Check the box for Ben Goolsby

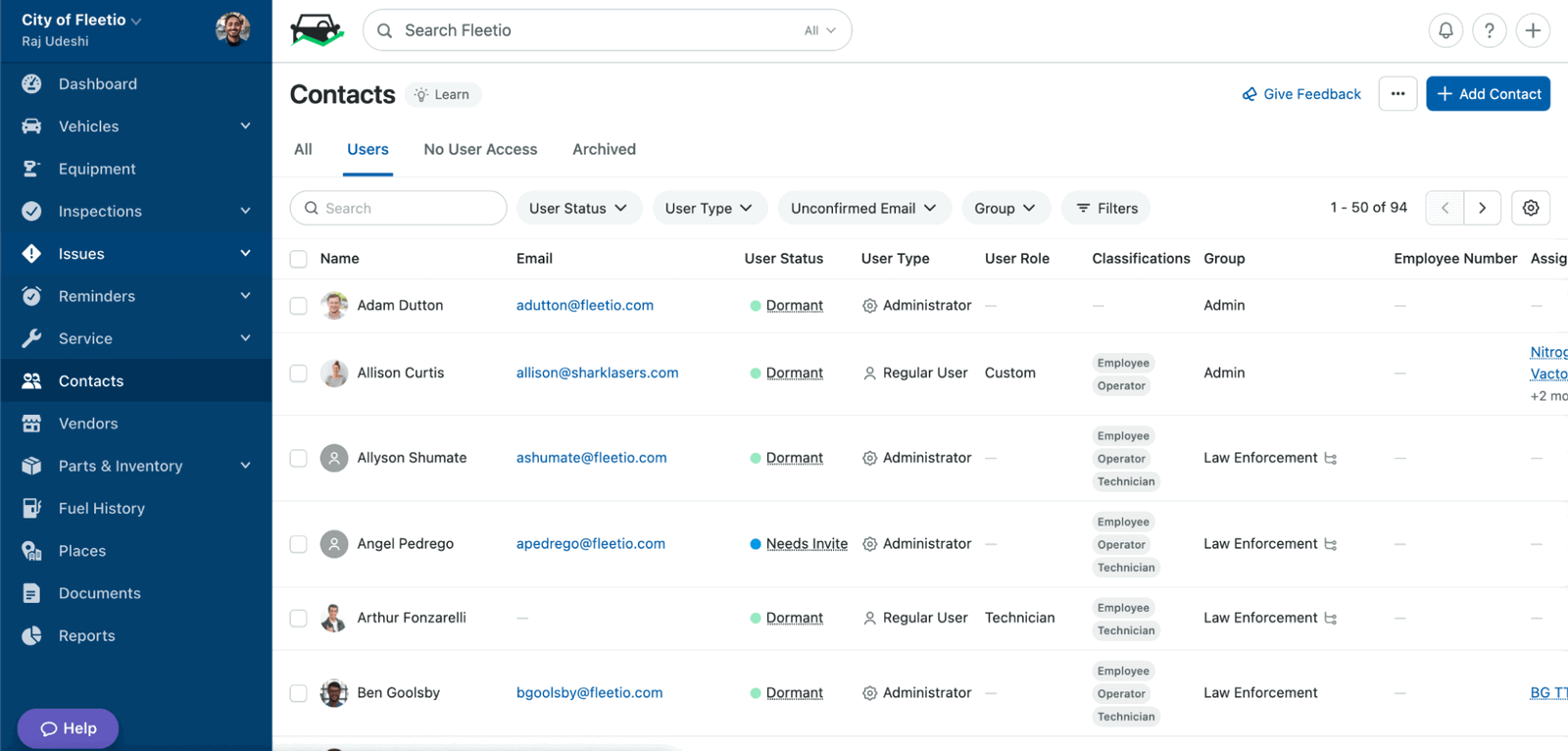coord(299,693)
